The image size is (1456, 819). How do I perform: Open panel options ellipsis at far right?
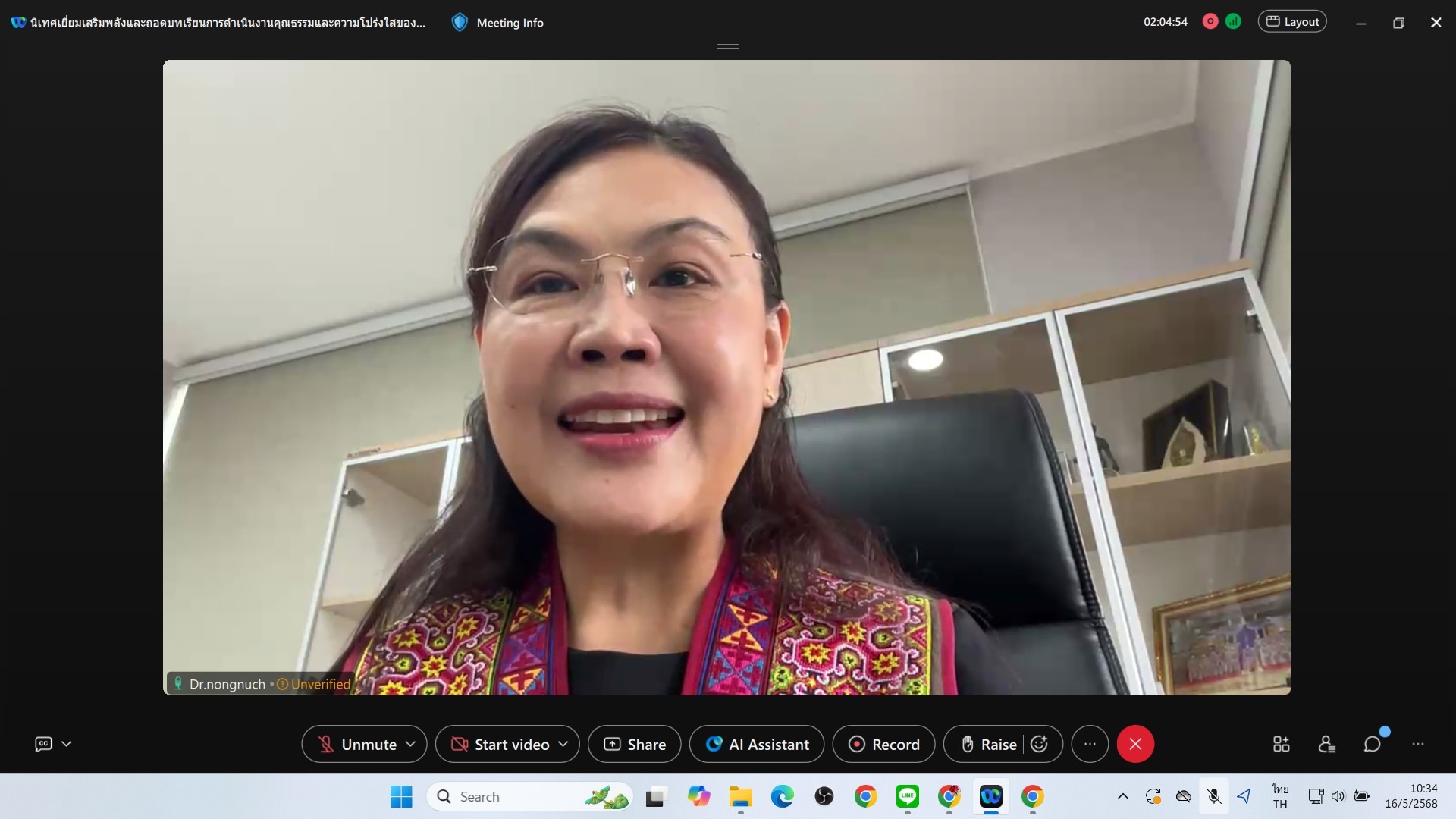pyautogui.click(x=1418, y=744)
